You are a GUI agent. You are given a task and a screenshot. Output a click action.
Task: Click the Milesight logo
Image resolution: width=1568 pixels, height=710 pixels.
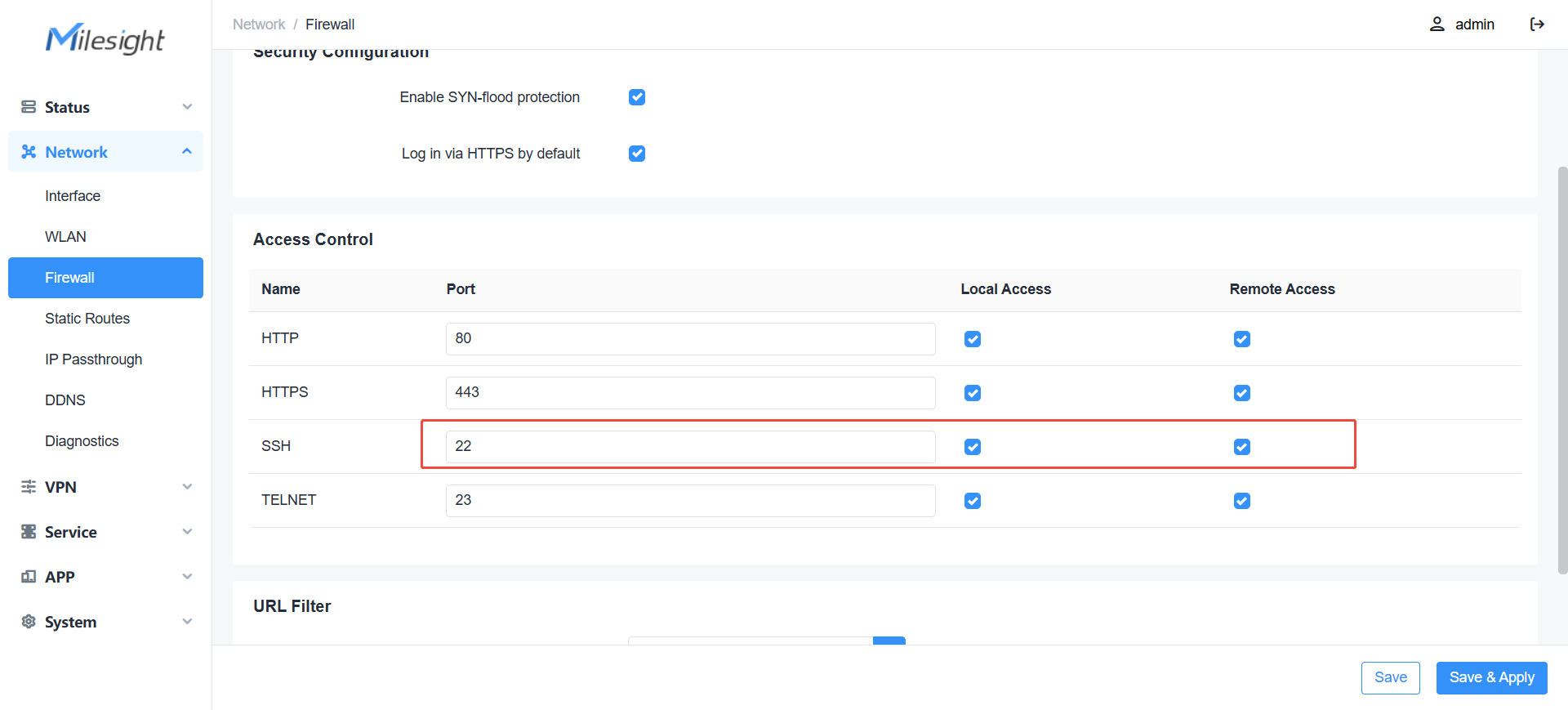coord(105,38)
